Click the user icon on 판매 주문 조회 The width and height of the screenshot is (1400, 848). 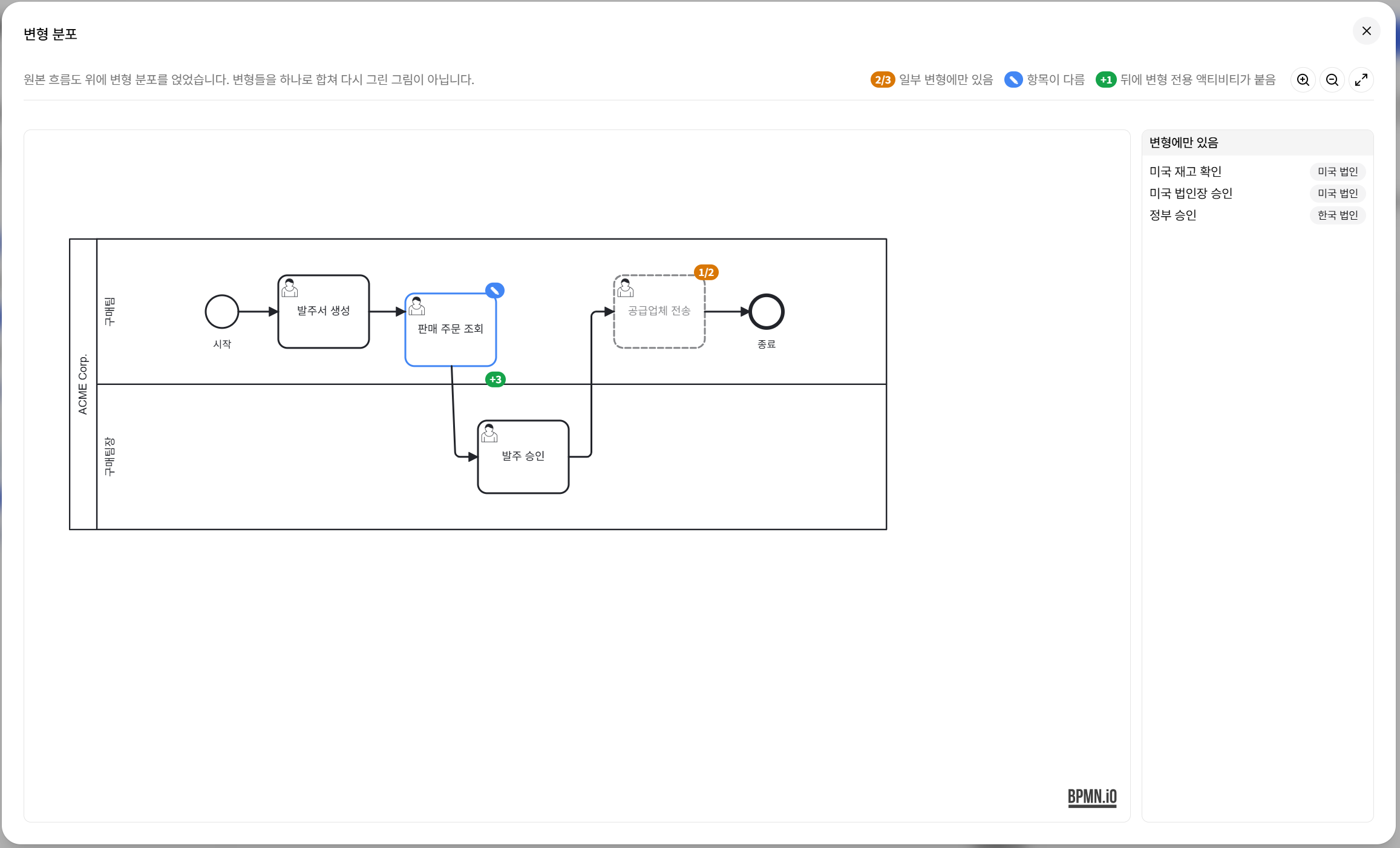417,306
